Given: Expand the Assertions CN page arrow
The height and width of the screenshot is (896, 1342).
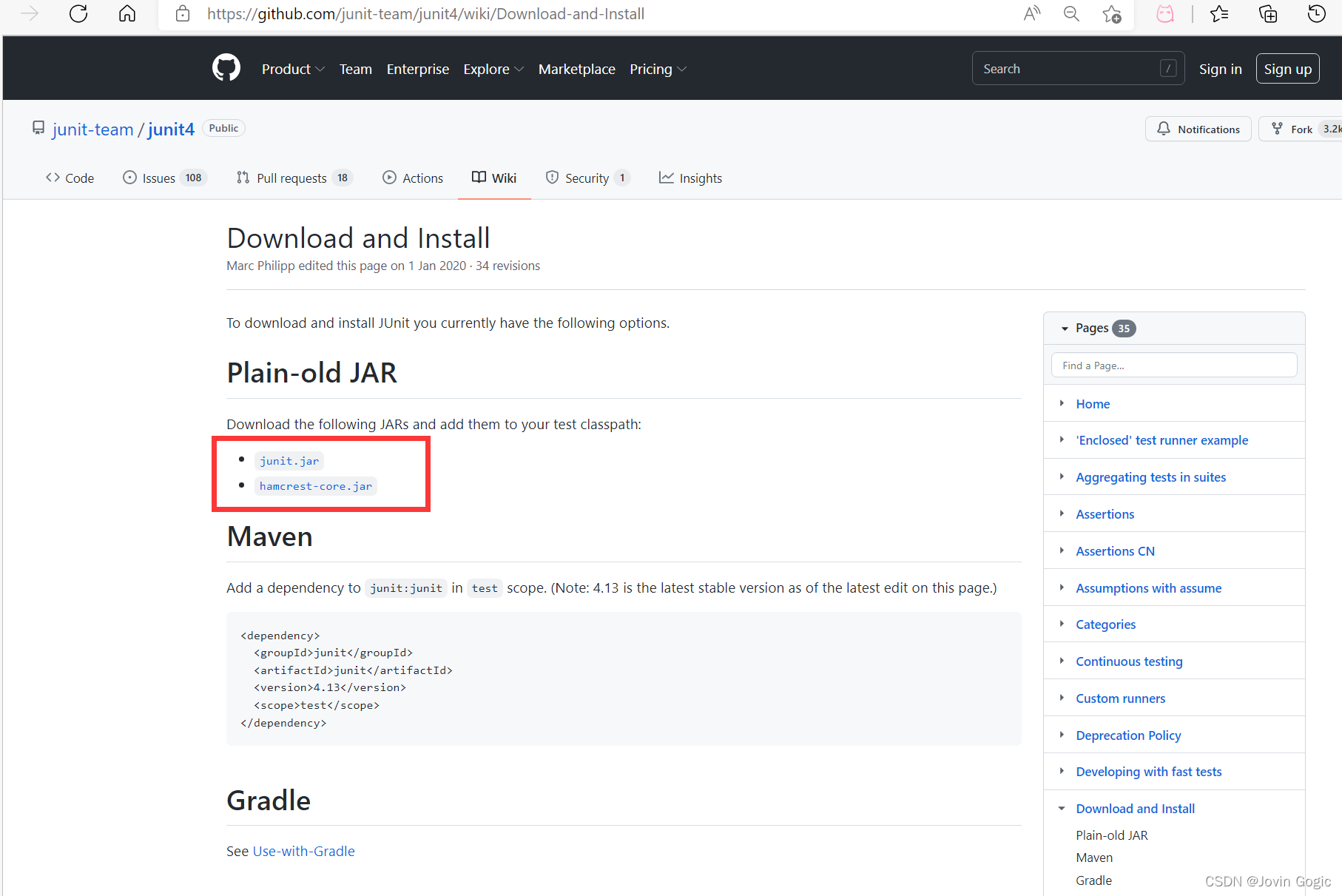Looking at the screenshot, I should tap(1062, 550).
